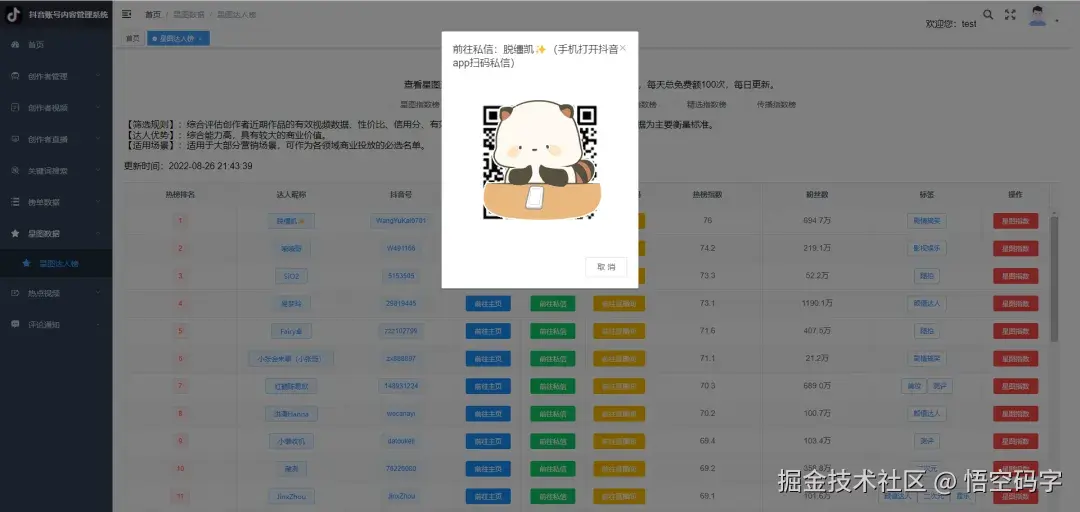Click the Douyin ID WangYuKai0781
Viewport: 1080px width, 512px height.
point(401,221)
